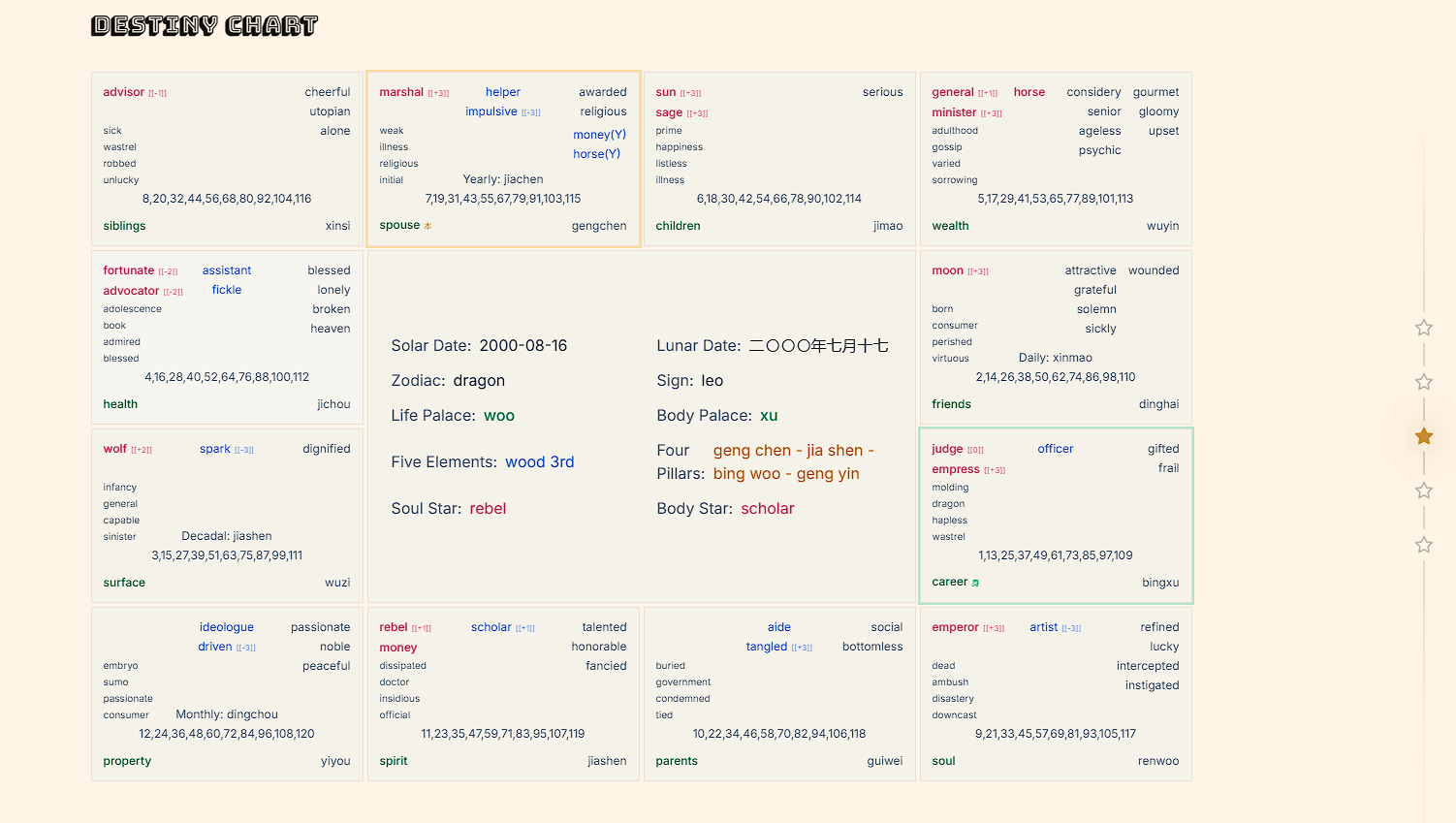Click the sun star in children palace
Viewport: 1456px width, 823px height.
(x=666, y=92)
